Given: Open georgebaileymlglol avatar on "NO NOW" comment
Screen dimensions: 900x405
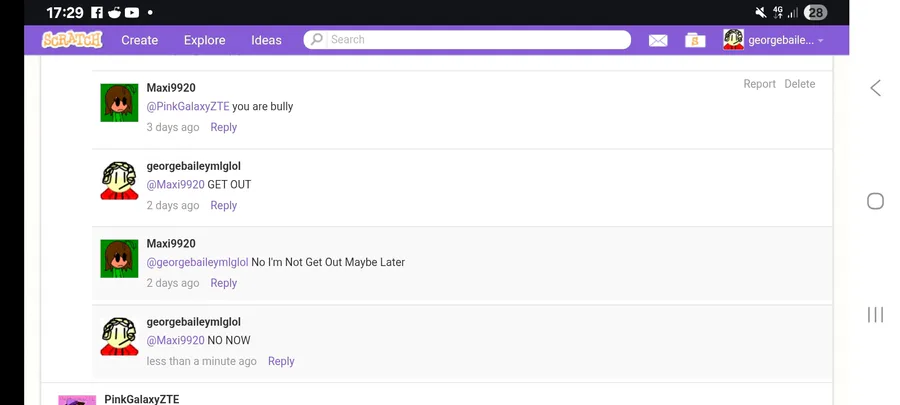Looking at the screenshot, I should (119, 336).
